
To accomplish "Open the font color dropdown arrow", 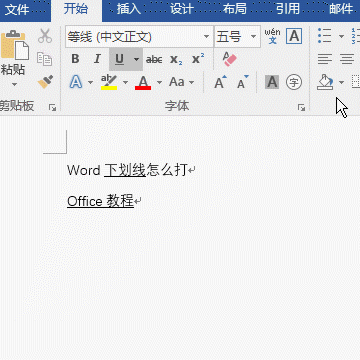I will click(159, 82).
